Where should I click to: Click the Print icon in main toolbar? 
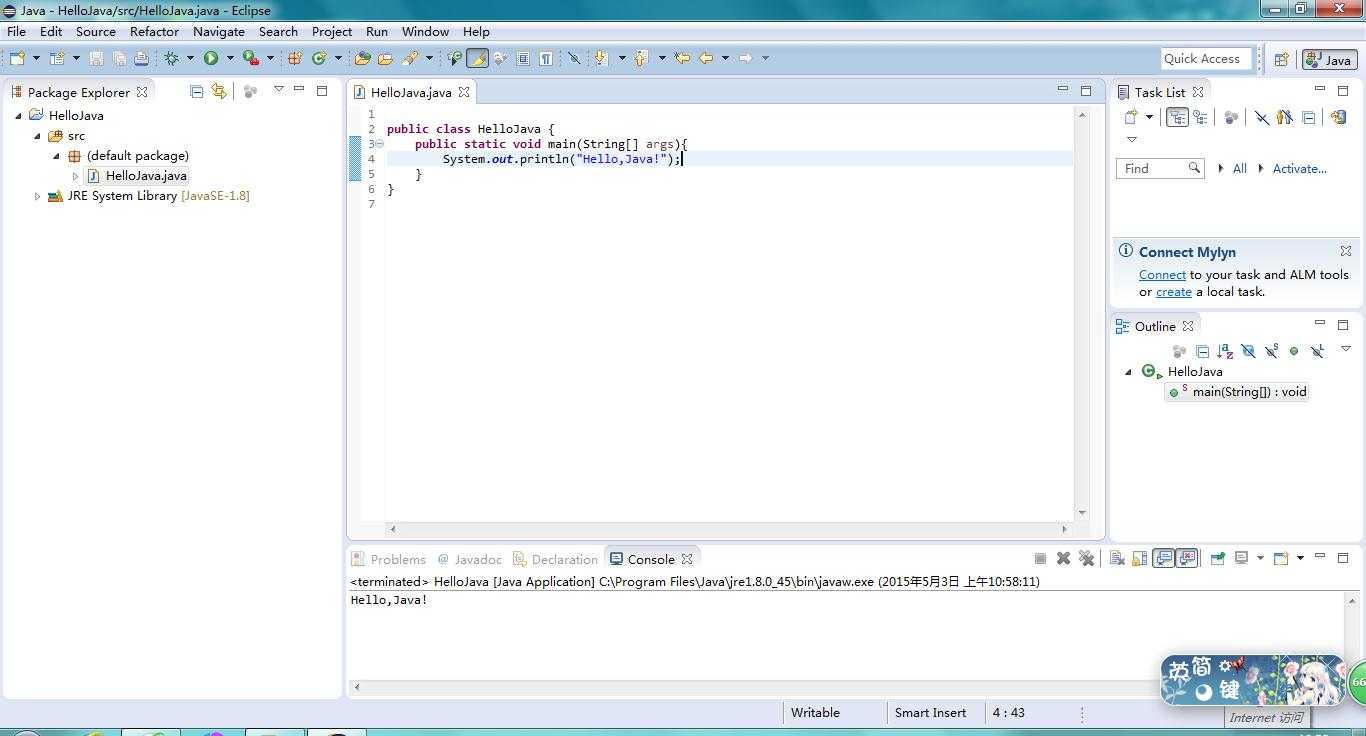coord(141,59)
